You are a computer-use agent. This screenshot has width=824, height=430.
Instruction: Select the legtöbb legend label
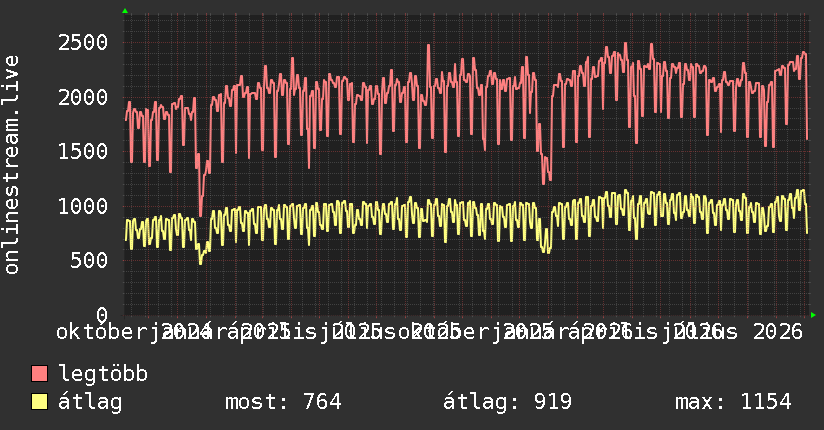[x=103, y=374]
